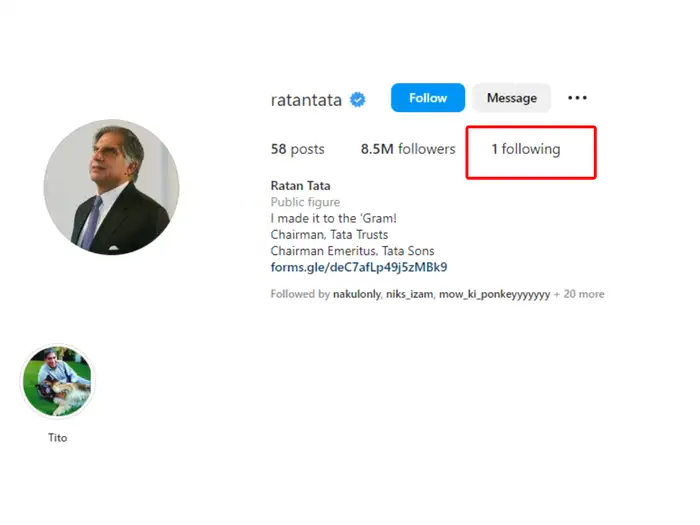Open the 8.5M followers list

pos(407,149)
